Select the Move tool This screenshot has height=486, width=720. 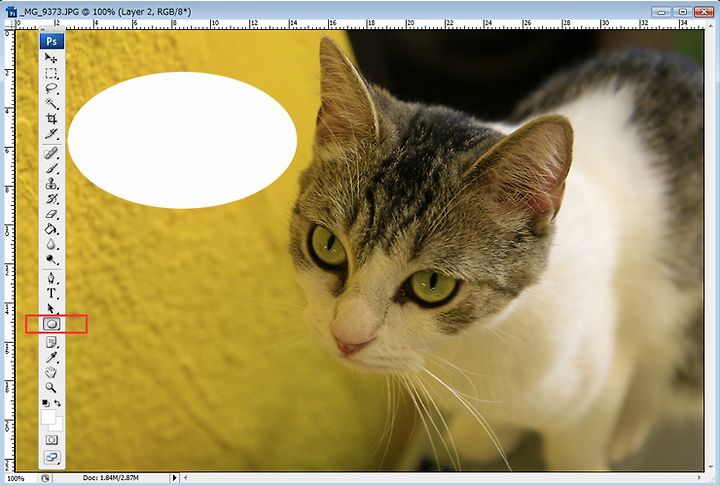(51, 58)
